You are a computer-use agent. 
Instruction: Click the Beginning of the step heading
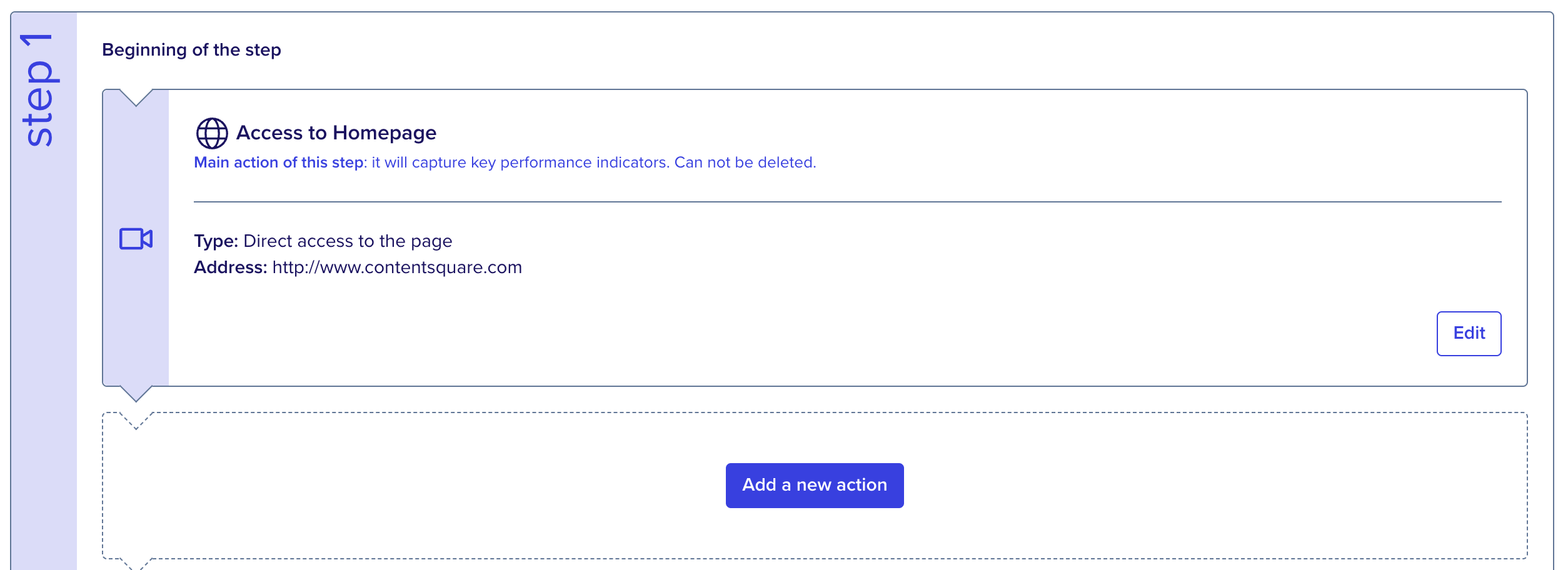(x=191, y=50)
